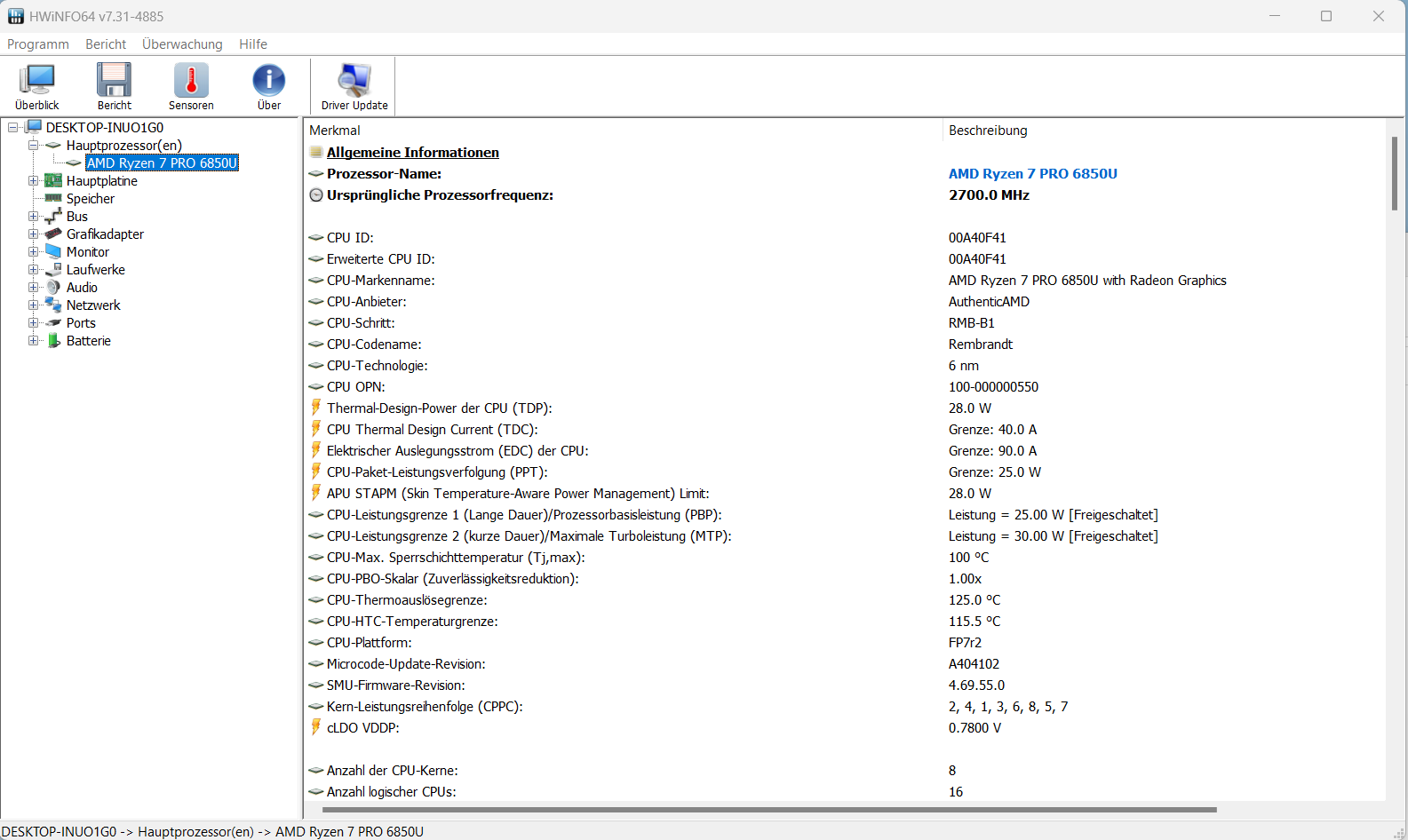Open the Über info dialog
The height and width of the screenshot is (840, 1408).
point(269,86)
